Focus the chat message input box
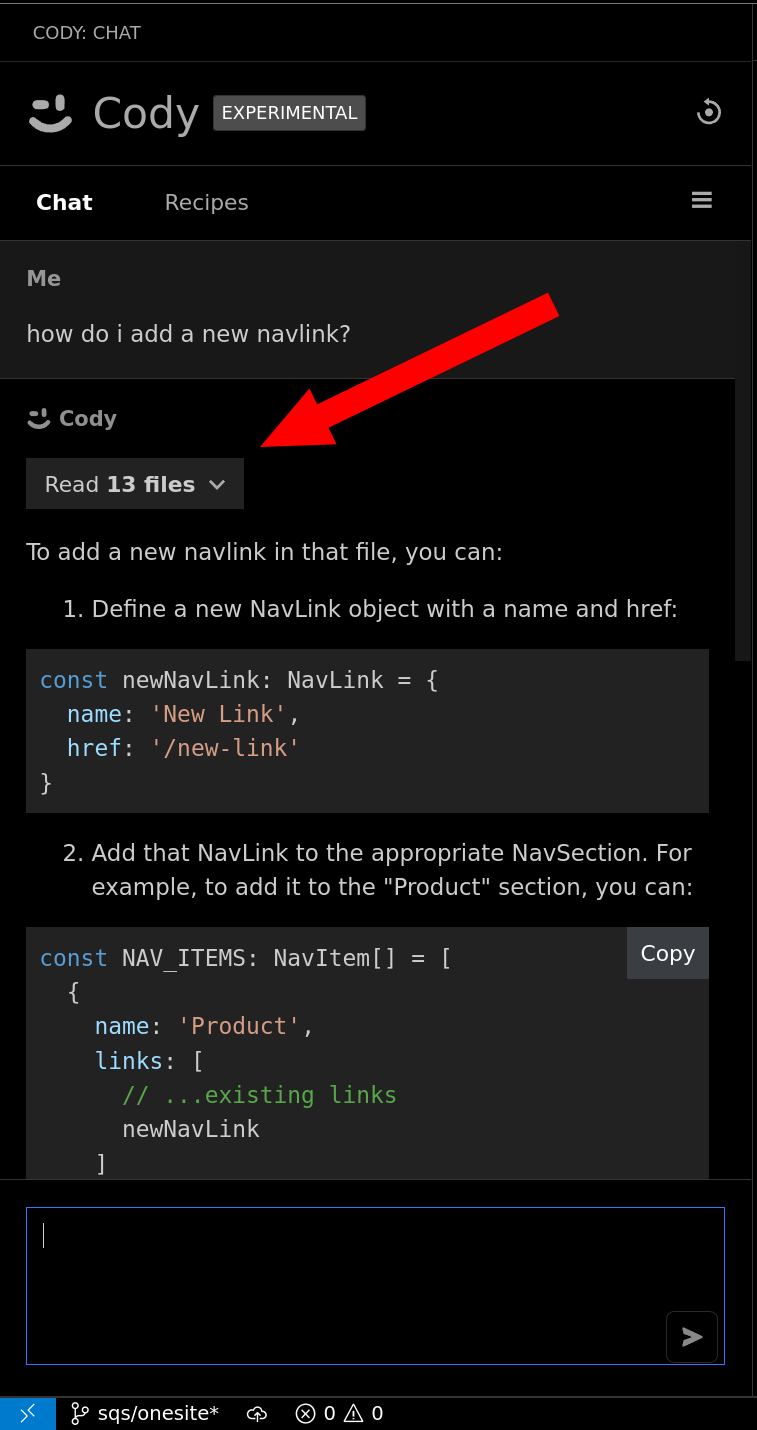This screenshot has width=757, height=1430. (375, 1286)
